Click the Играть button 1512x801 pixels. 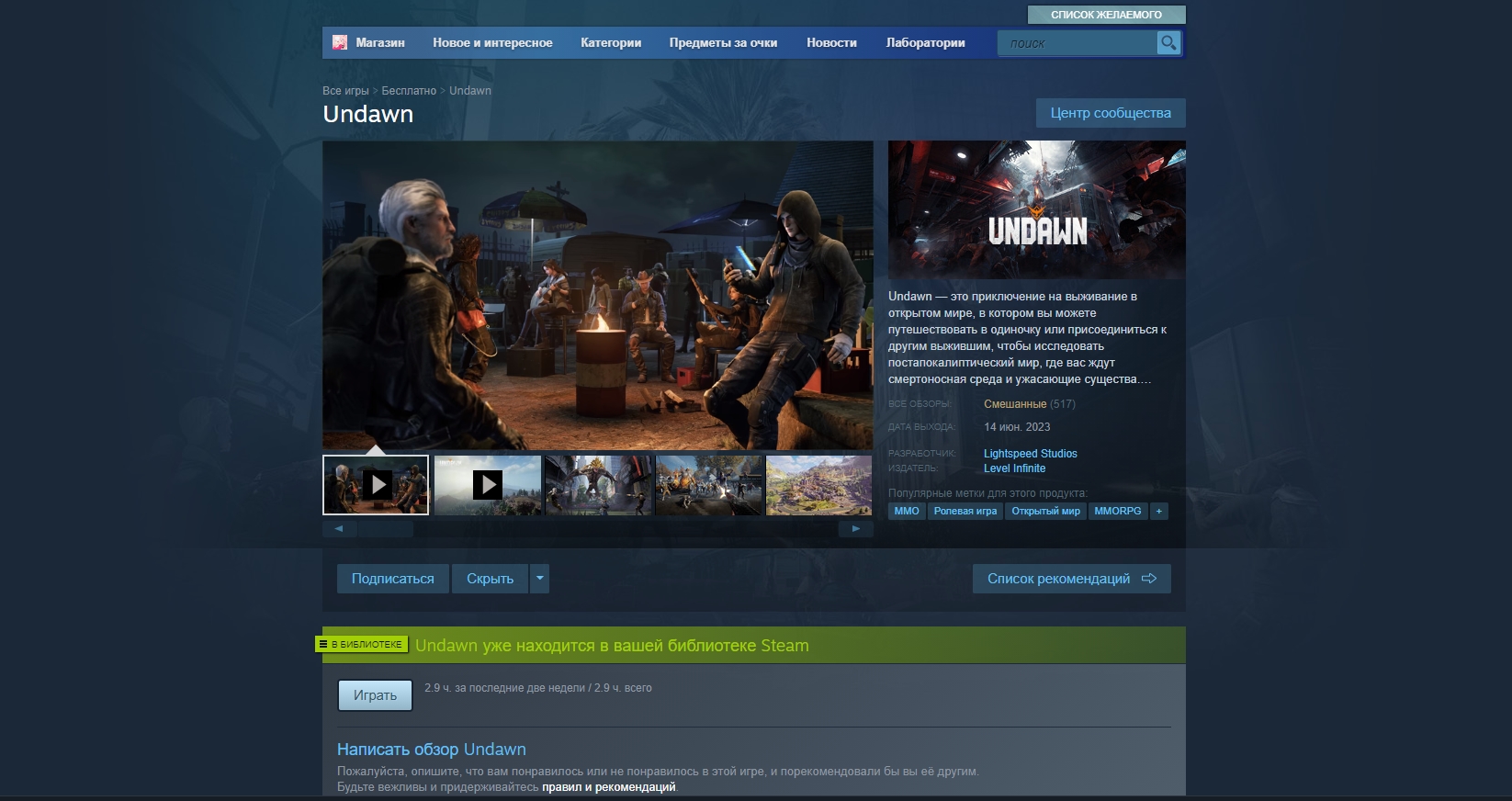(375, 695)
